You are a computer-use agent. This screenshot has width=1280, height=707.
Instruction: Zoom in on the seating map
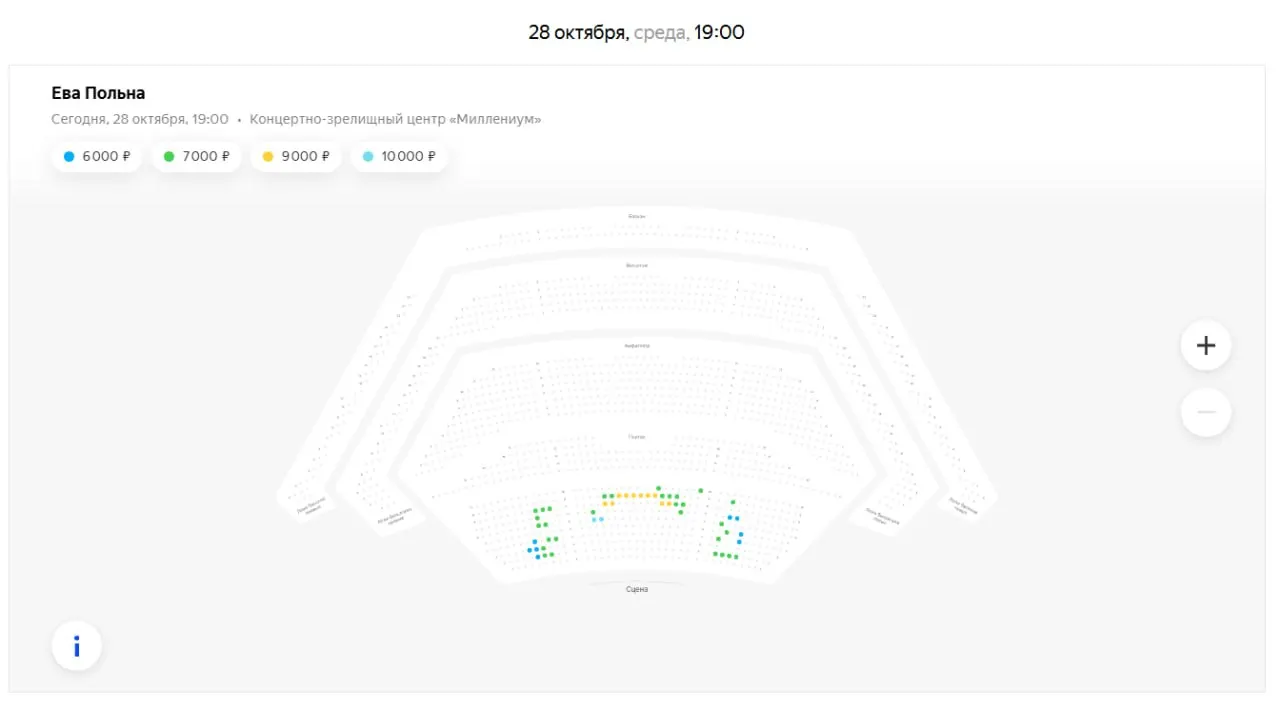pos(1206,345)
